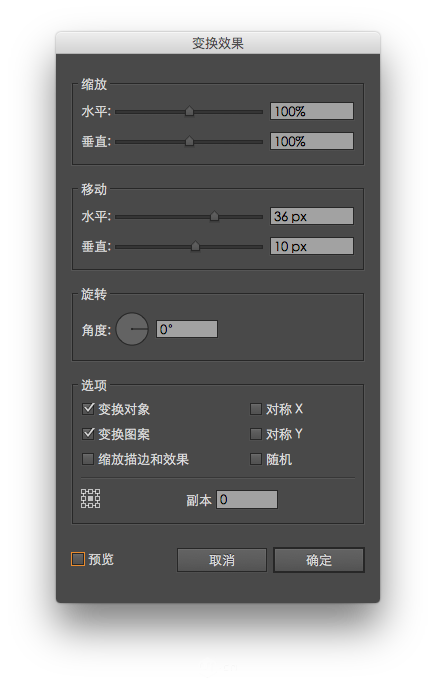The width and height of the screenshot is (436, 683).
Task: Toggle the 变换对象 checkbox
Action: coord(88,409)
